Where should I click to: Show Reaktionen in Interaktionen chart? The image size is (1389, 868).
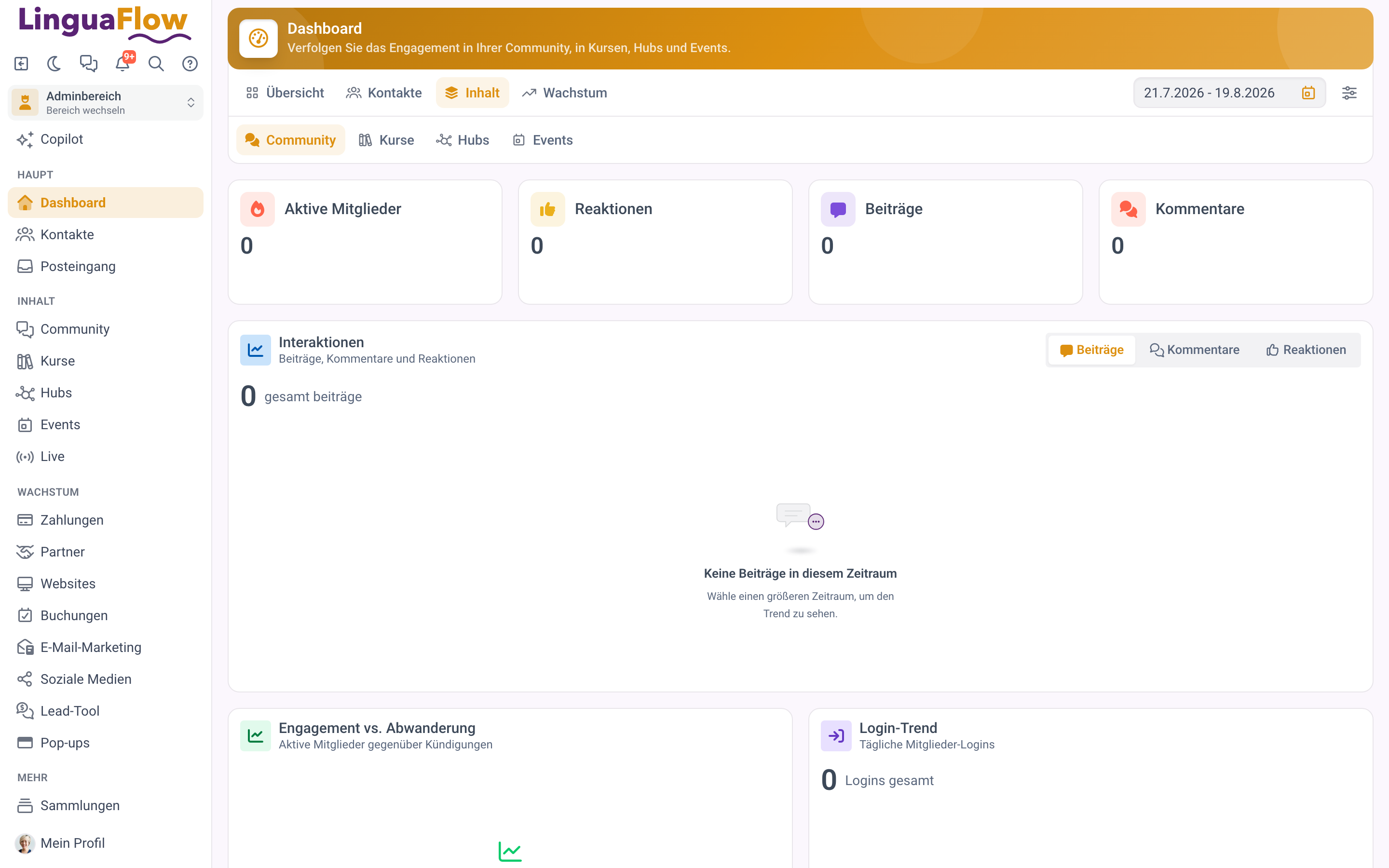click(1307, 350)
